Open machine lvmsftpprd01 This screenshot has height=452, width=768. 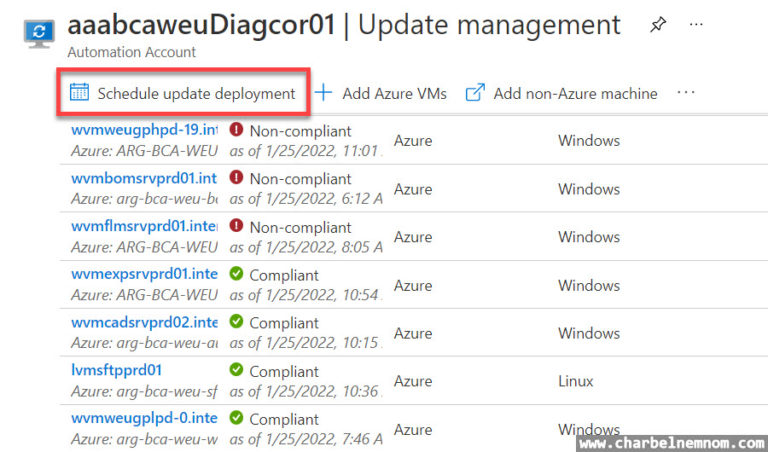pyautogui.click(x=116, y=370)
